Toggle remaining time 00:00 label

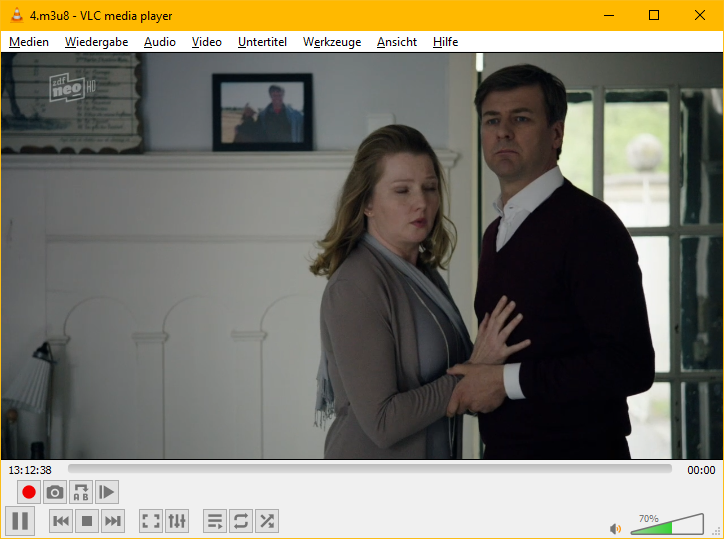[701, 470]
